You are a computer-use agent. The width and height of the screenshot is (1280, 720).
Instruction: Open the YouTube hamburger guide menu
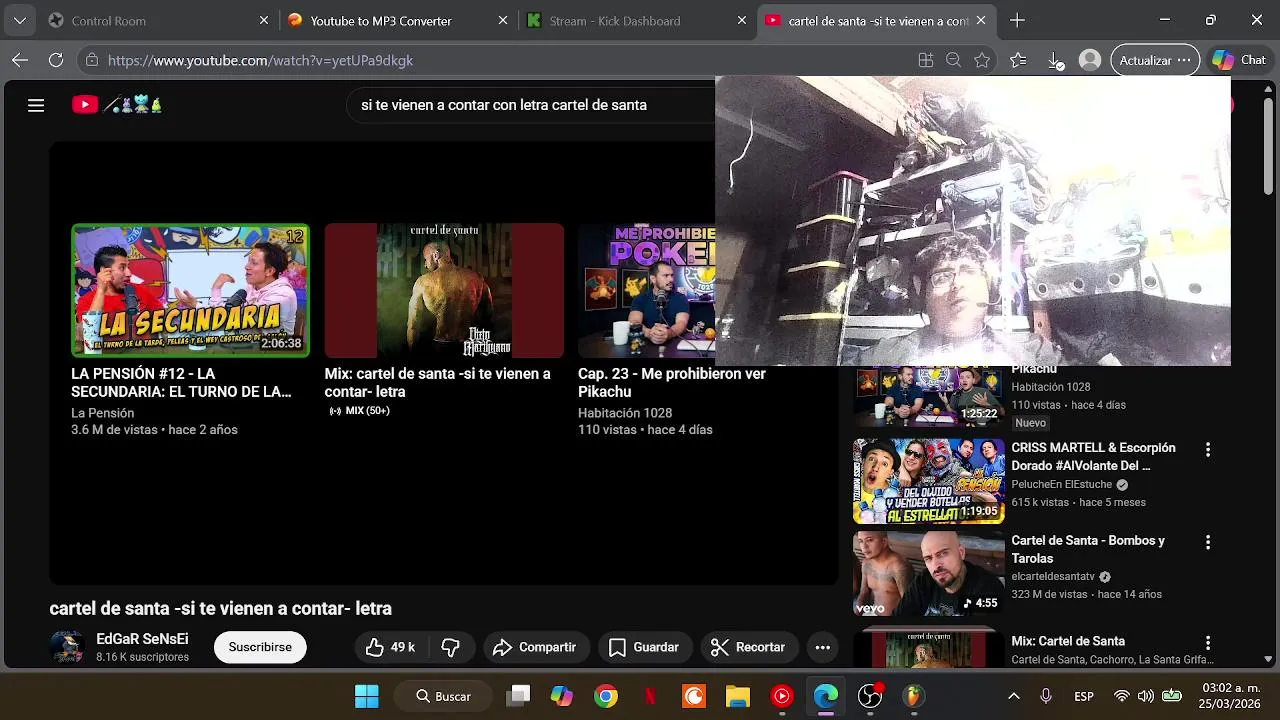tap(36, 105)
